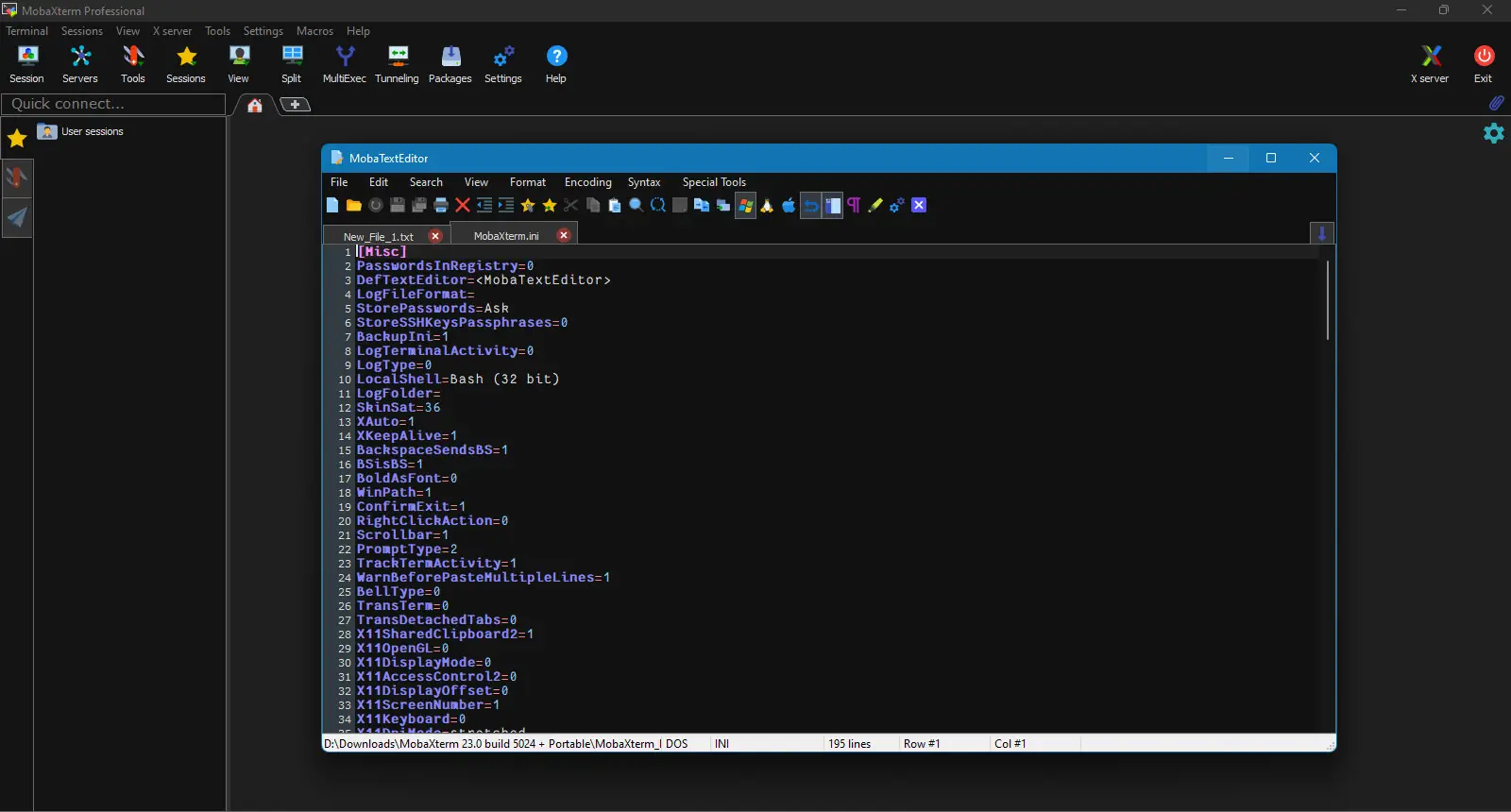Screen dimensions: 1511x812
Task: Select the User sessions folder
Action: click(81, 131)
